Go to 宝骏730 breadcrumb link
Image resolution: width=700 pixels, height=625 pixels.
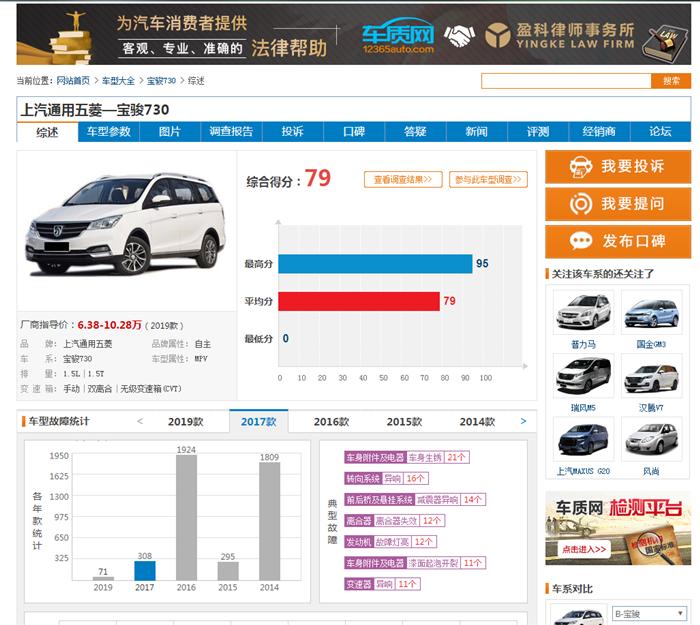(161, 81)
